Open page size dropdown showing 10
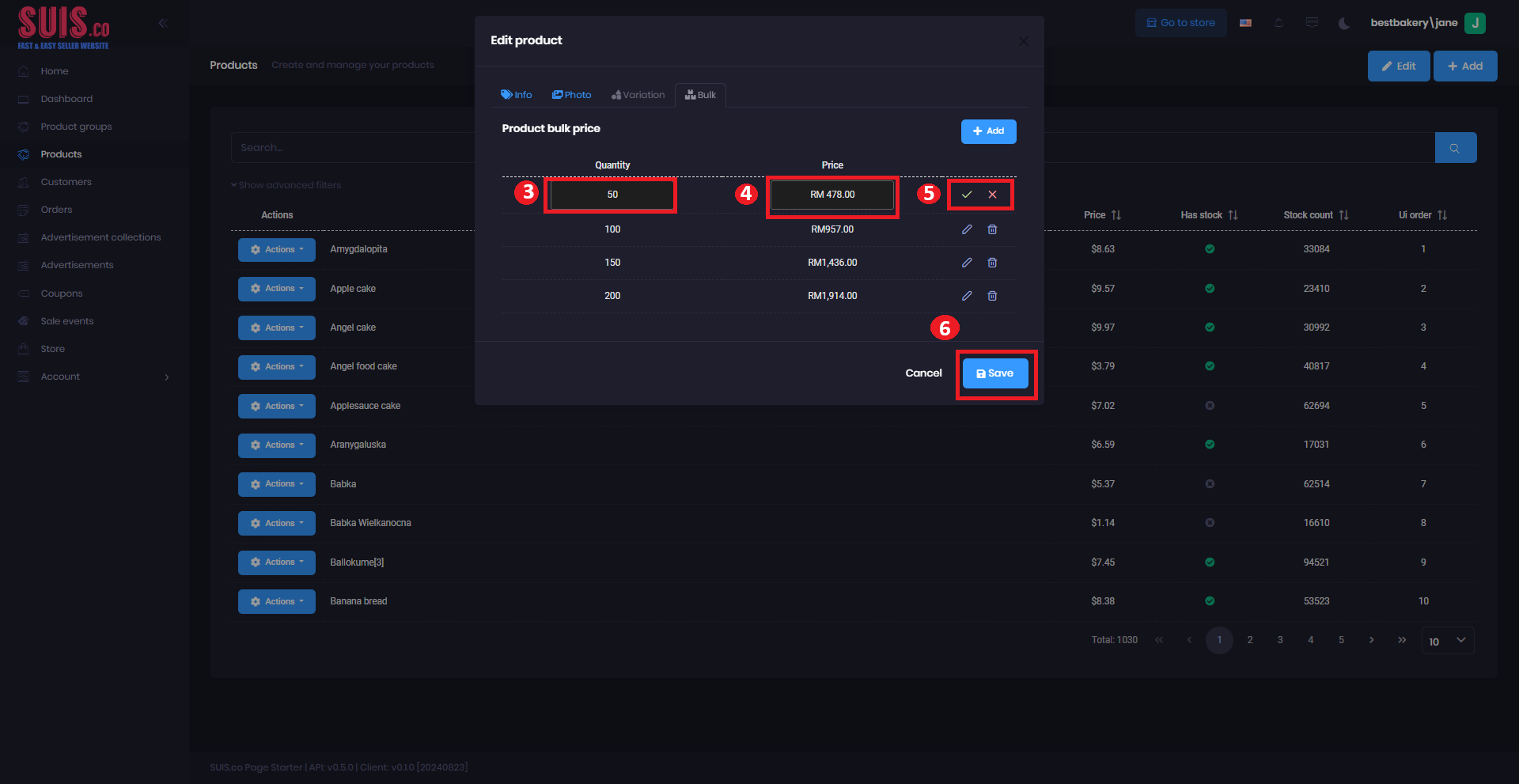 [1447, 641]
